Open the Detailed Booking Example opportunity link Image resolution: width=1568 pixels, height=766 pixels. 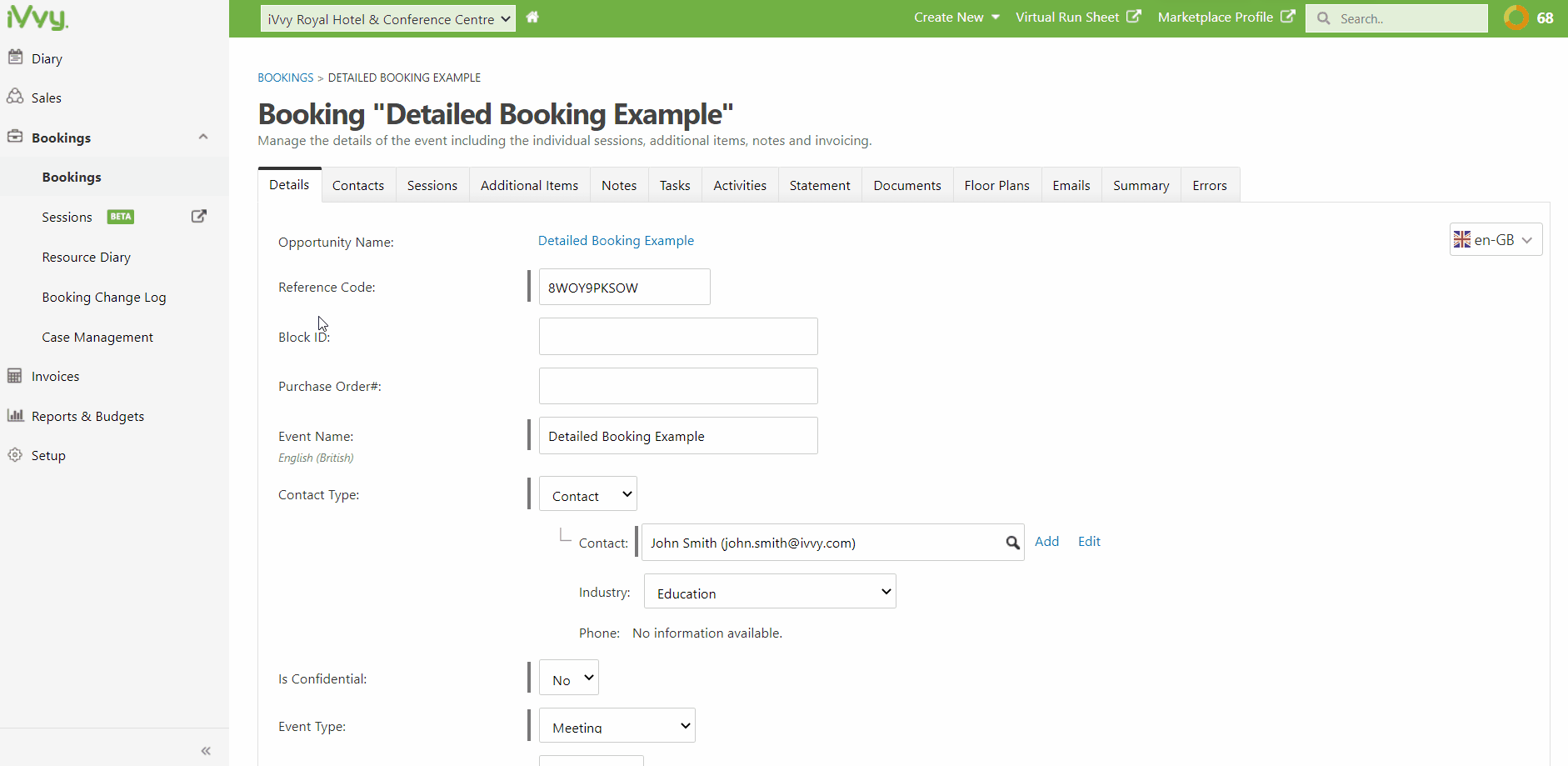(616, 240)
